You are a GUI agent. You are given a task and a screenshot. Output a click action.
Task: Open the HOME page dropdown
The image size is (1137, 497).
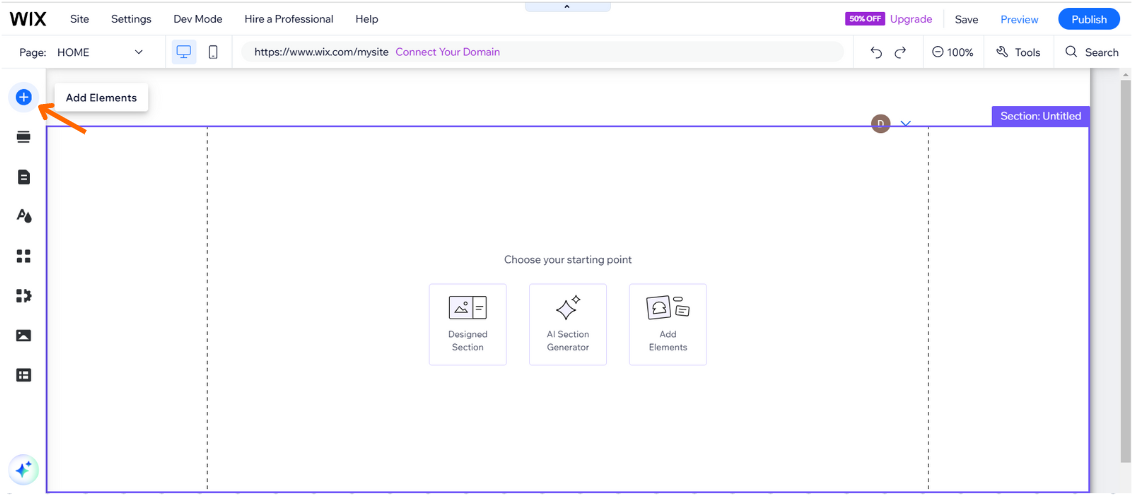[100, 52]
